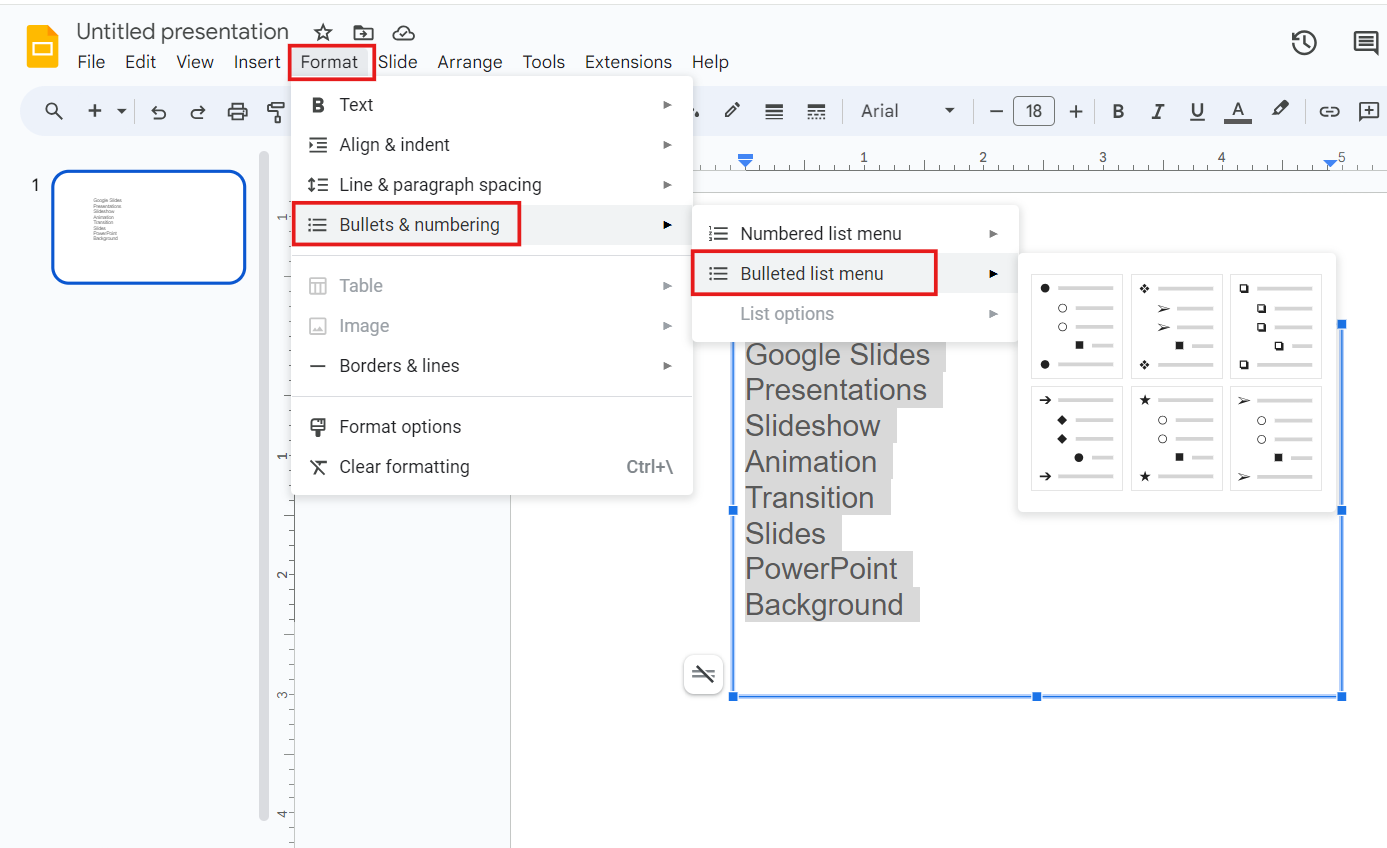Screen dimensions: 1387x848
Task: Pick the arrow, diamond, disc bullet style
Action: click(1077, 438)
